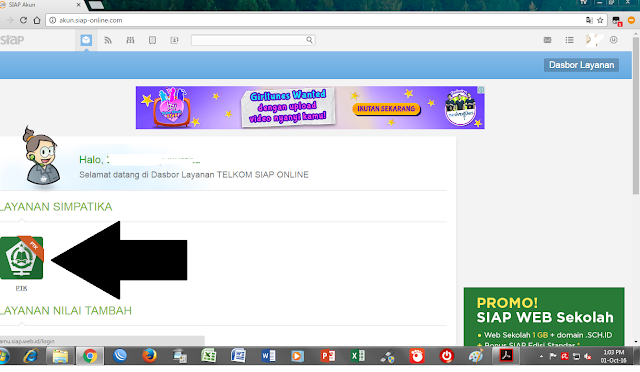
Task: Click the browser address bar
Action: [x=318, y=20]
